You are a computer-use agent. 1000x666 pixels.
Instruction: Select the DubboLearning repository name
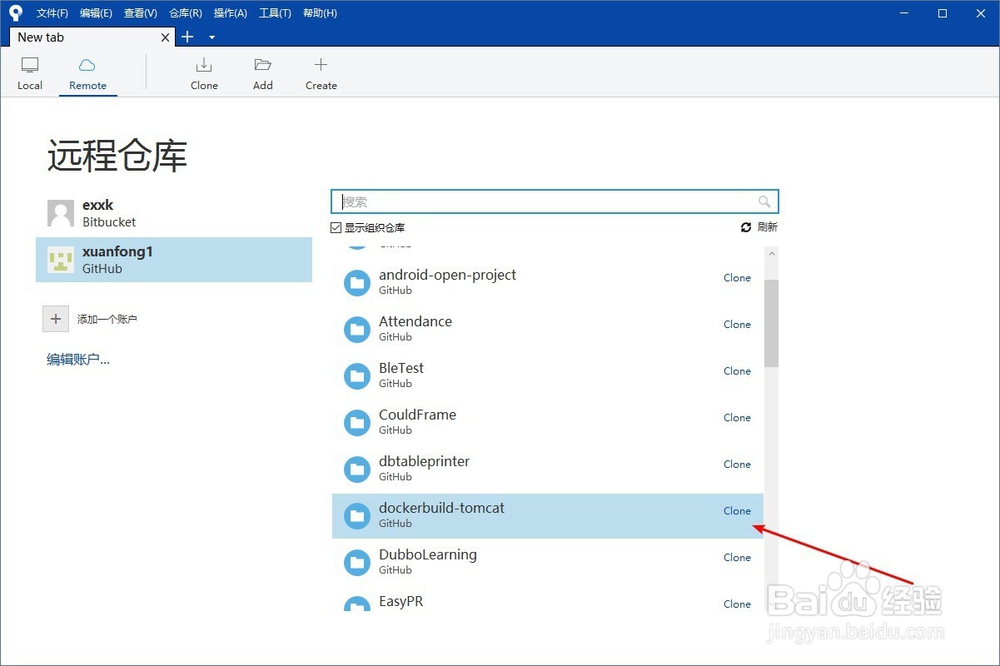point(427,555)
